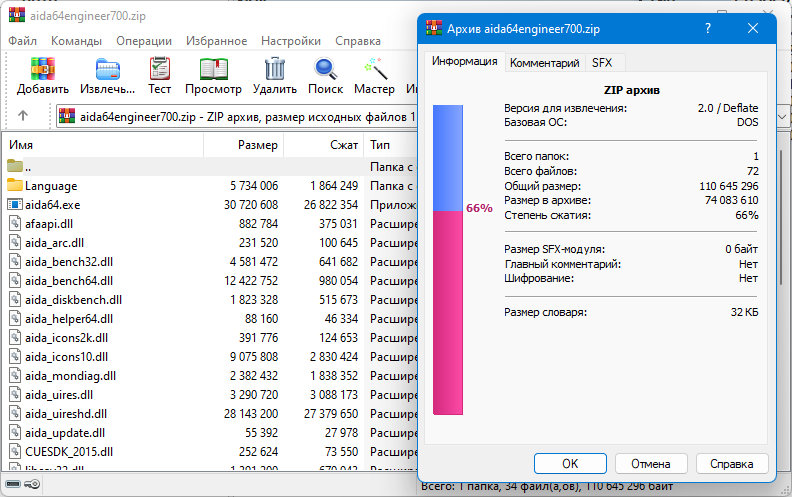This screenshot has height=497, width=792.
Task: Select the aida64.exe application icon
Action: (15, 205)
